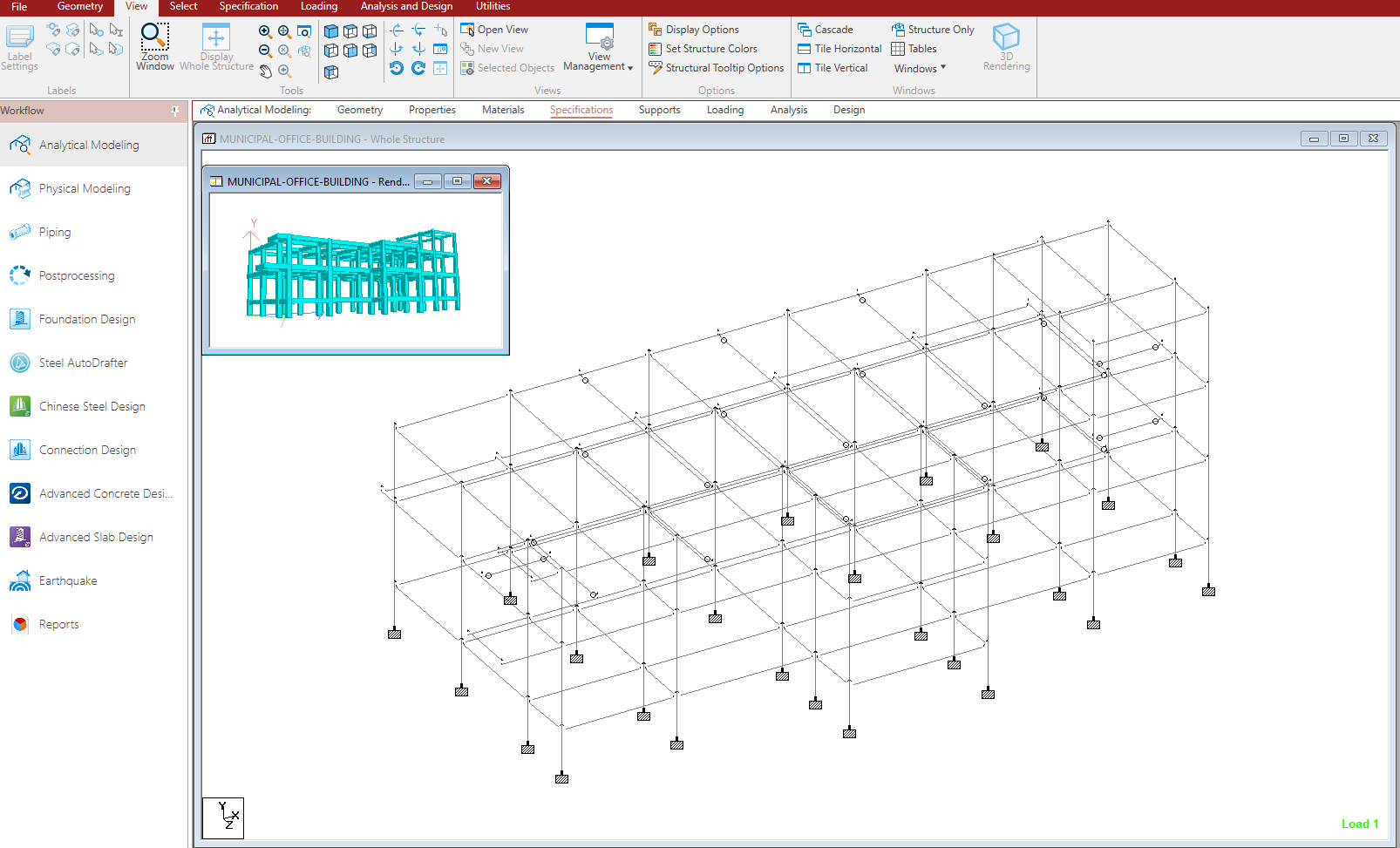Image resolution: width=1400 pixels, height=848 pixels.
Task: Pin the Workflow panel
Action: pos(175,111)
